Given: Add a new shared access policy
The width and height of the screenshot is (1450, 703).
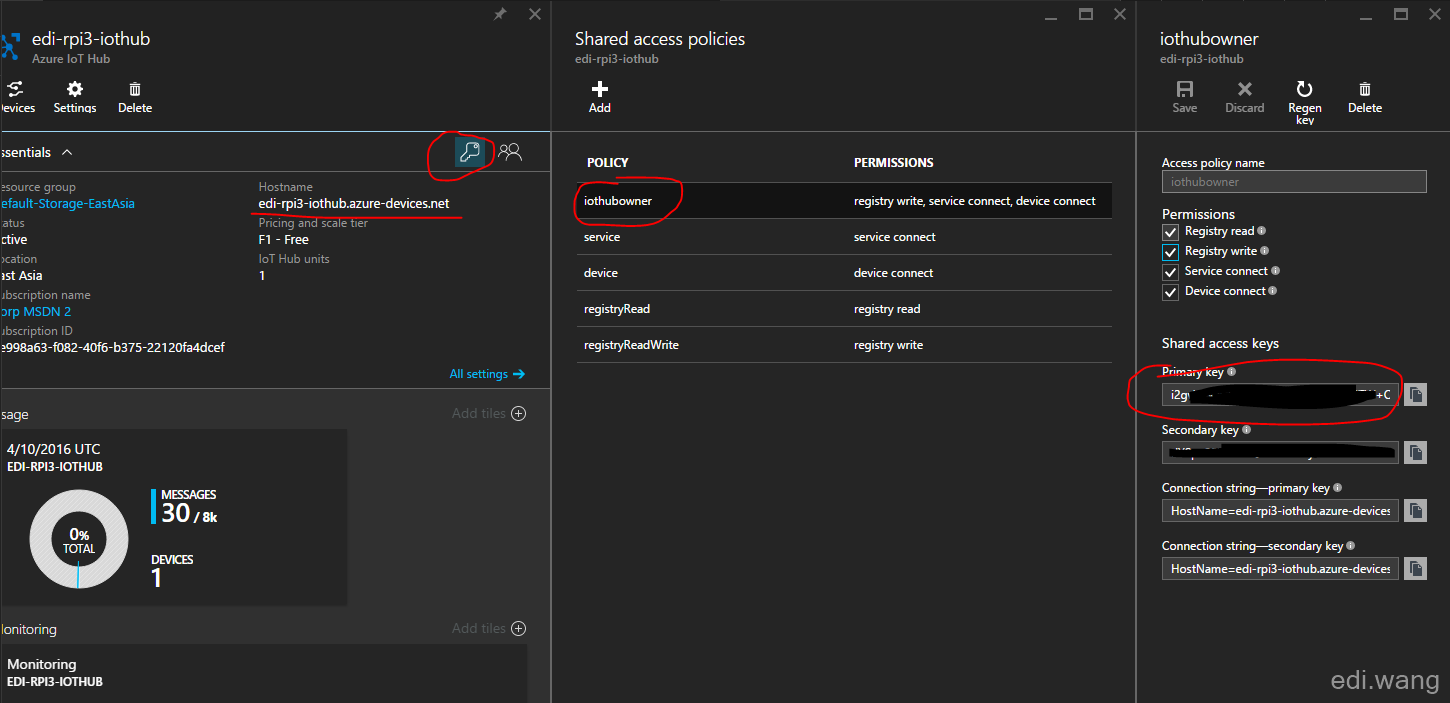Looking at the screenshot, I should pos(600,97).
